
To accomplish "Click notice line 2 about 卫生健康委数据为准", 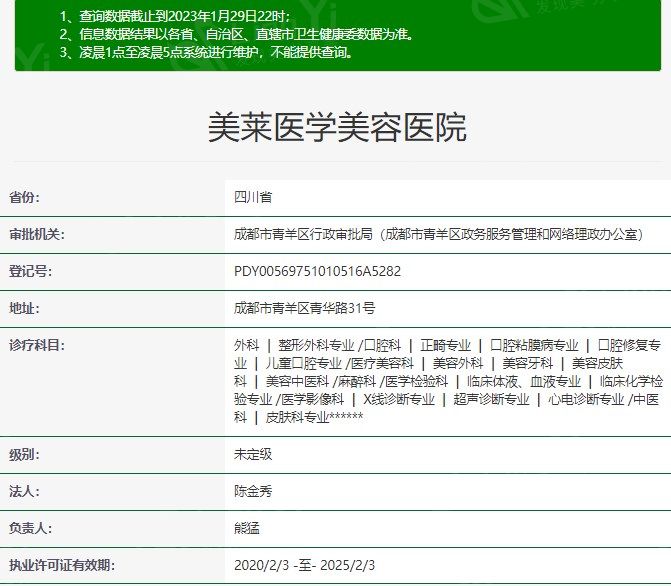I will pos(237,34).
